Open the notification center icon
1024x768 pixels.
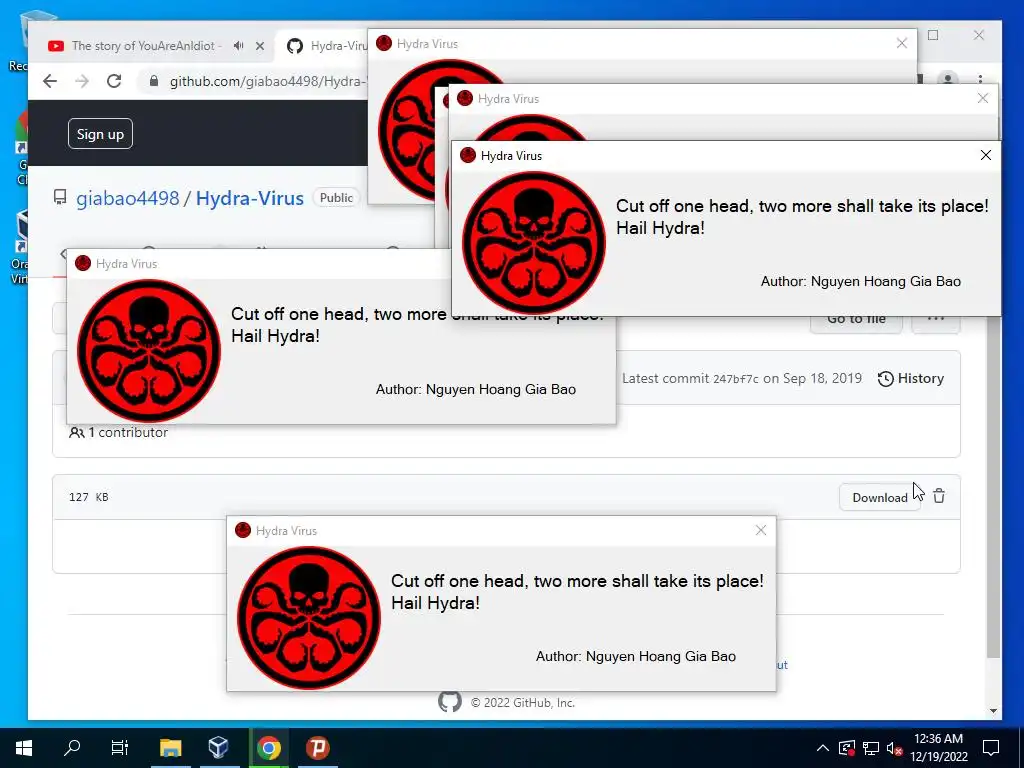click(991, 748)
